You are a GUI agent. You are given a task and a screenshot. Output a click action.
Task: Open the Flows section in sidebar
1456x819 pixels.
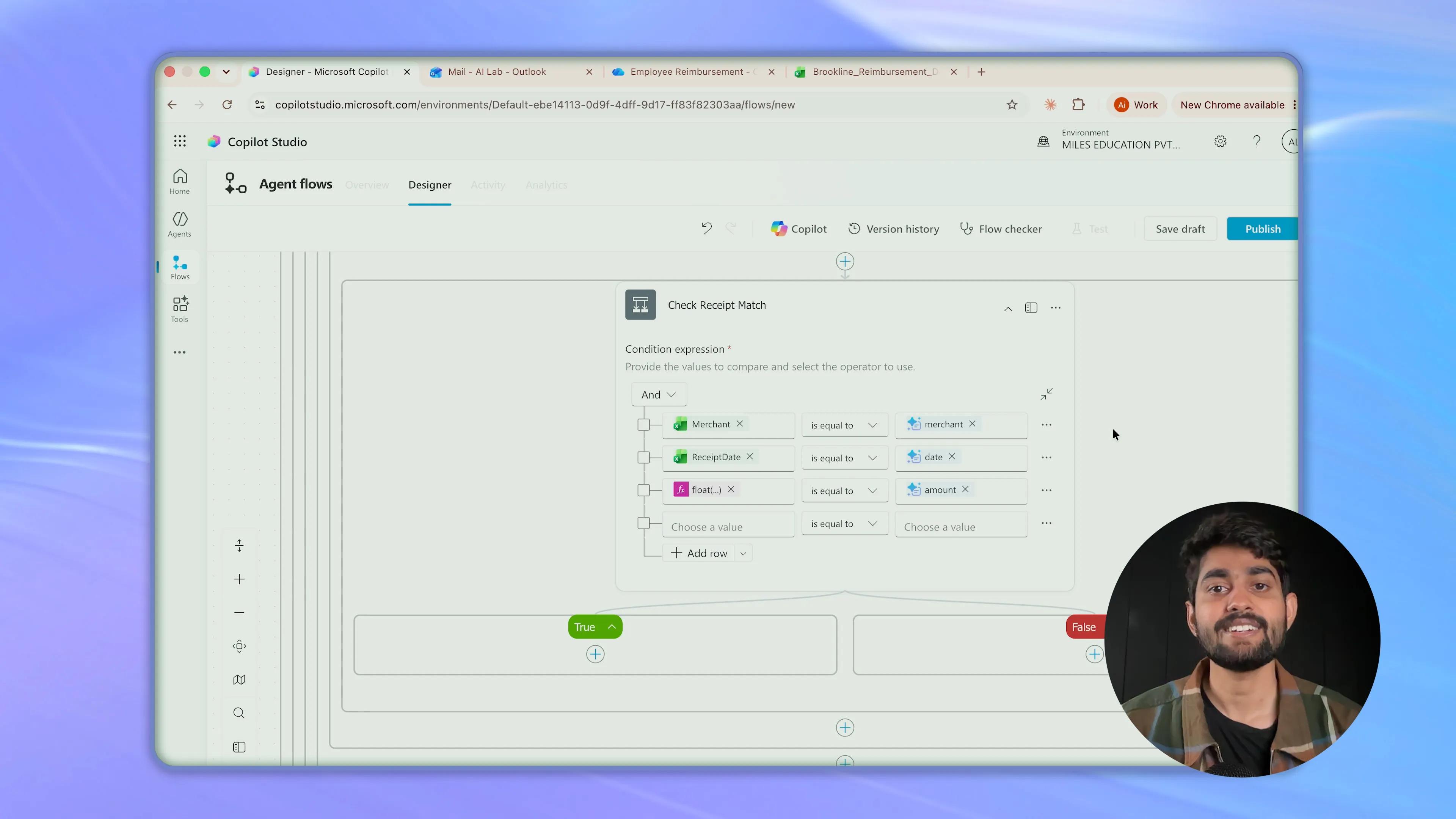(x=180, y=267)
